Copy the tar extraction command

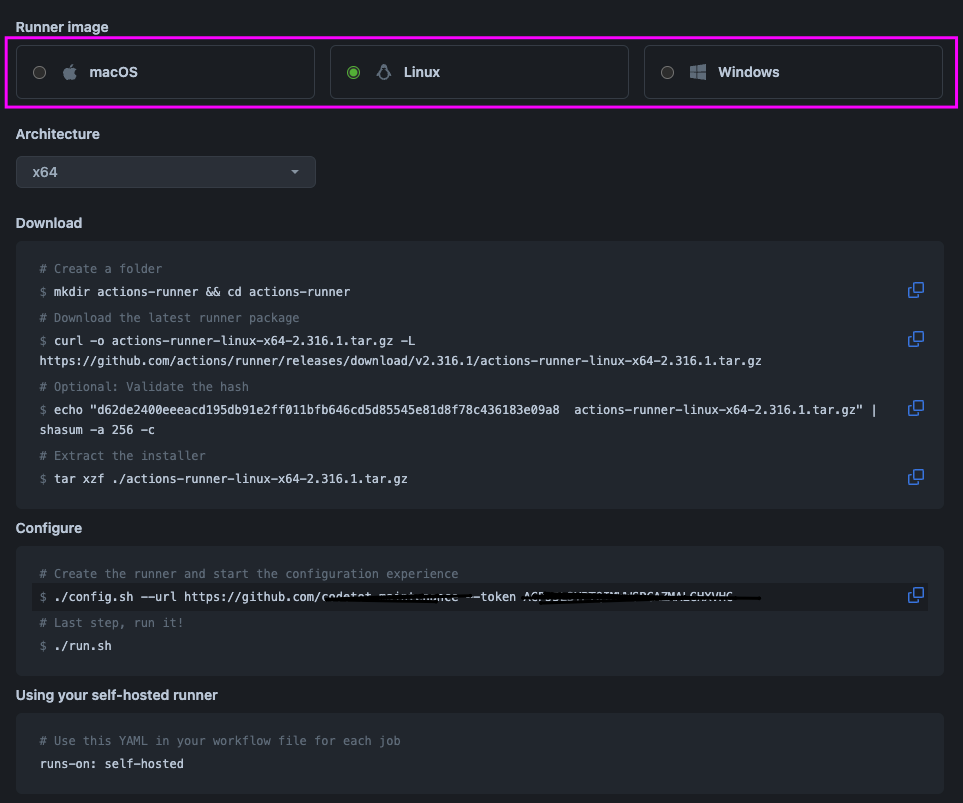915,477
